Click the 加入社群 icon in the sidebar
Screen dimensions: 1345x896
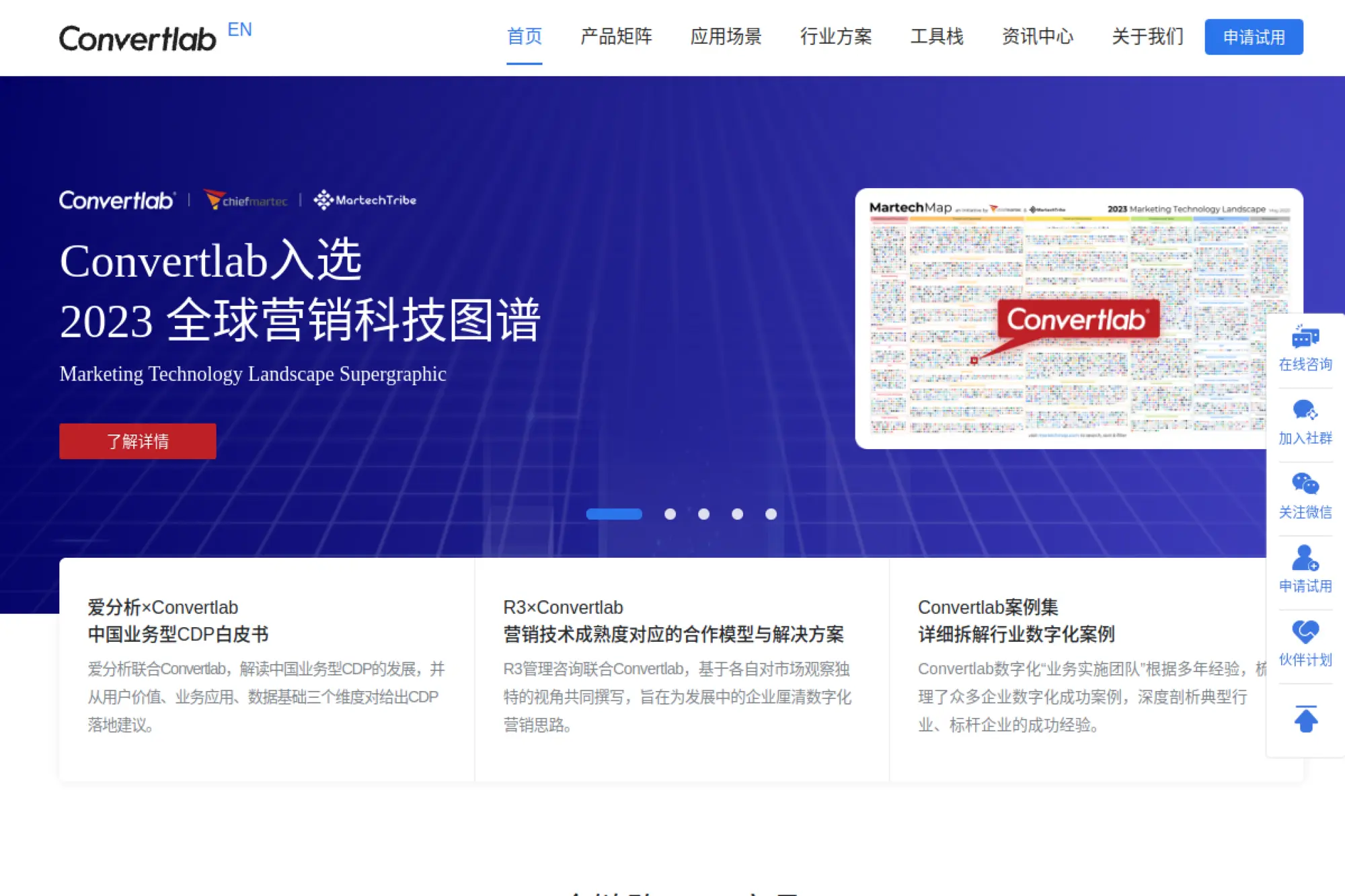[x=1305, y=408]
